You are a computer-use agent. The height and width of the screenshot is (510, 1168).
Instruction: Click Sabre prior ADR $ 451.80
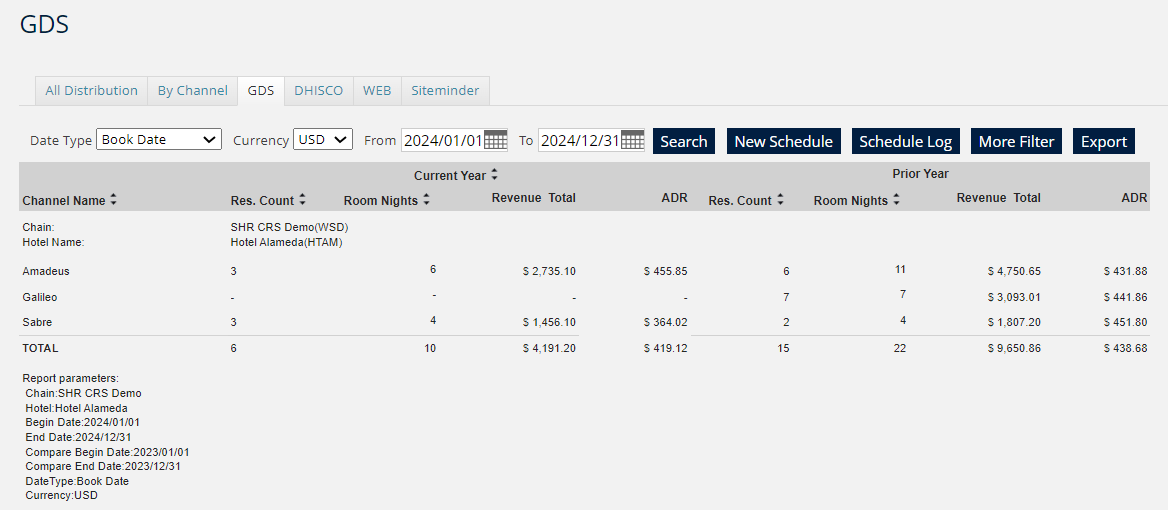tap(1126, 322)
